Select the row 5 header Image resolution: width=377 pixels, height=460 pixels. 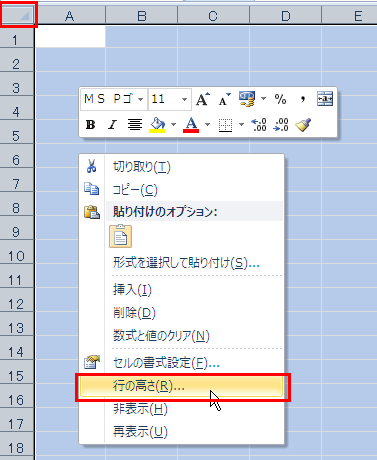[17, 132]
